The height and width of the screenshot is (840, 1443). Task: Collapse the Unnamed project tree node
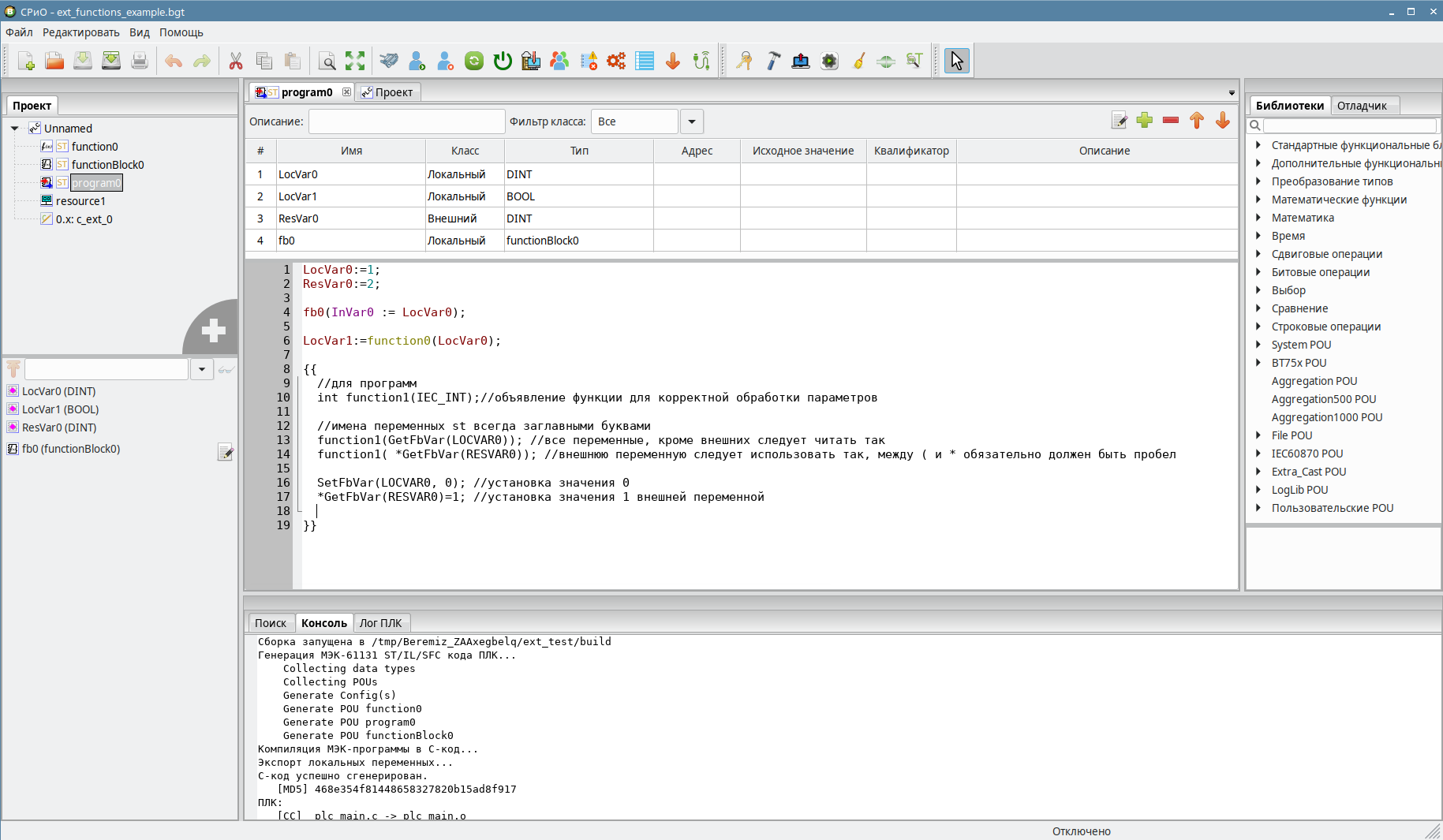[x=14, y=129]
